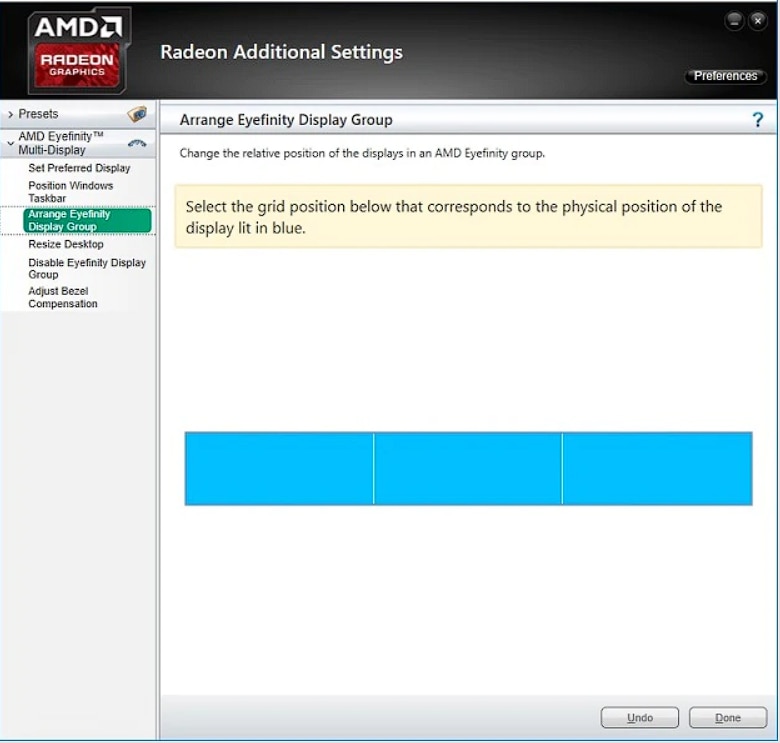Click the Presets label
Image resolution: width=780 pixels, height=743 pixels.
click(38, 114)
